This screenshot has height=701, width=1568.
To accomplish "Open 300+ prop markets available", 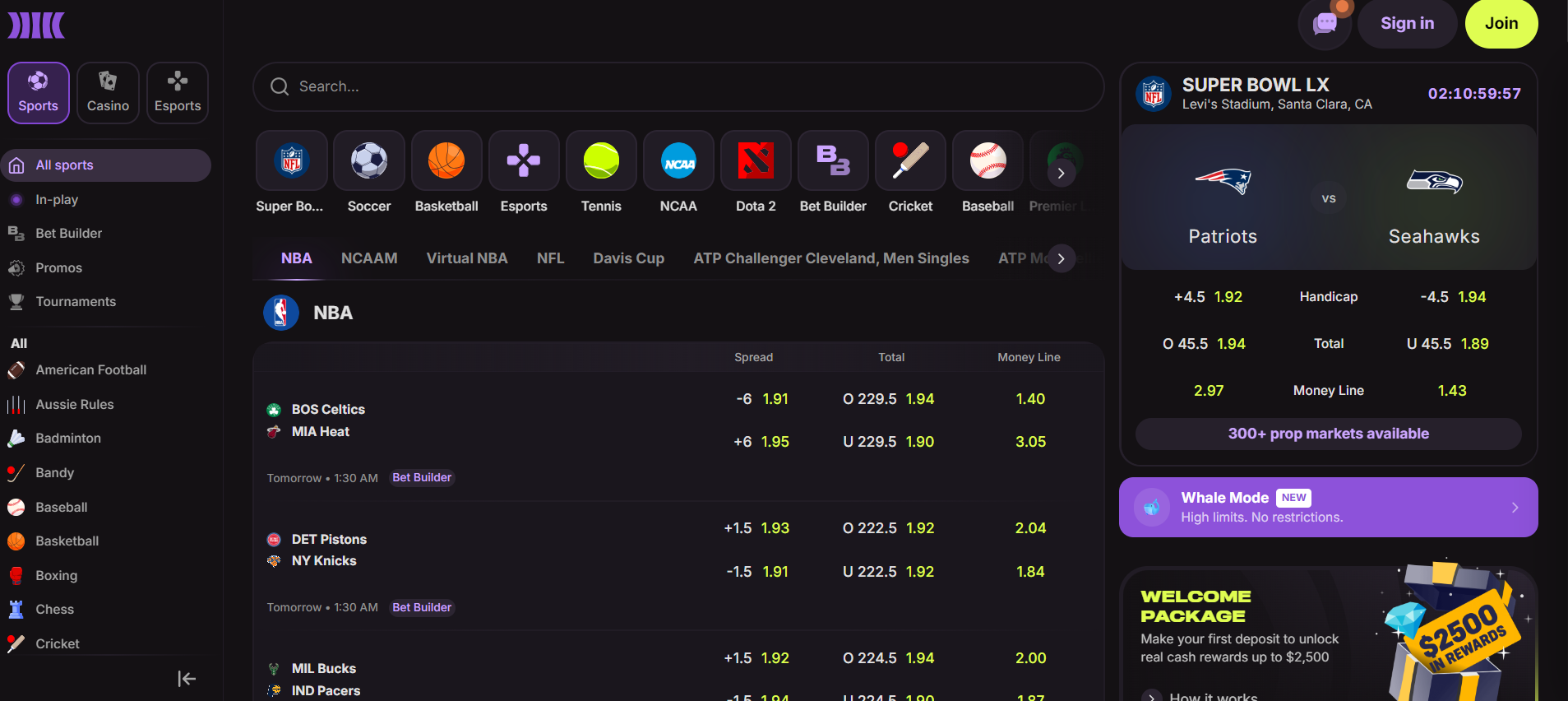I will [x=1328, y=434].
